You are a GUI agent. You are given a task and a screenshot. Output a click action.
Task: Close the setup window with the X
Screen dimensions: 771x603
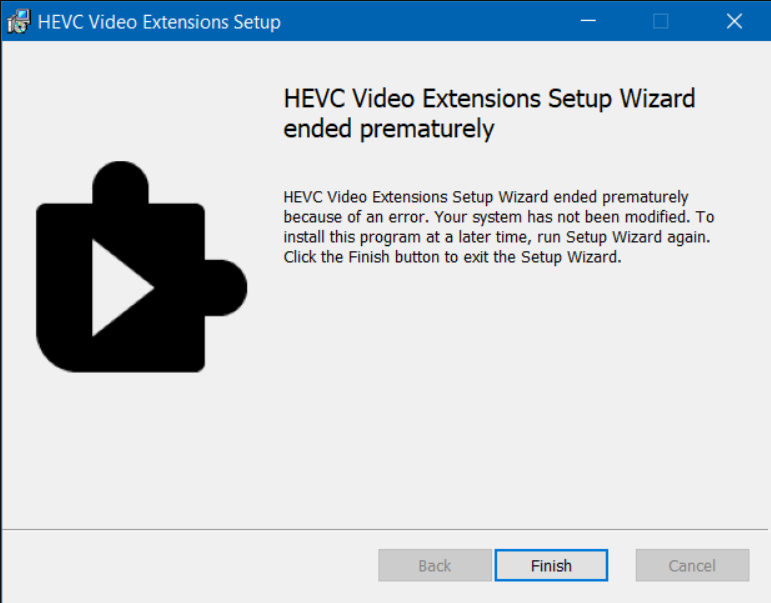point(734,21)
